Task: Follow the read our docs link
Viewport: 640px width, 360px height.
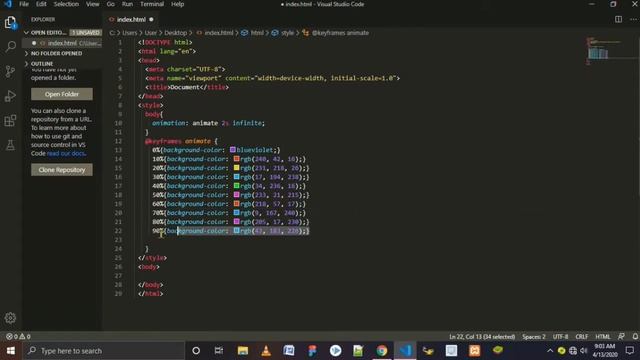Action: coord(66,153)
